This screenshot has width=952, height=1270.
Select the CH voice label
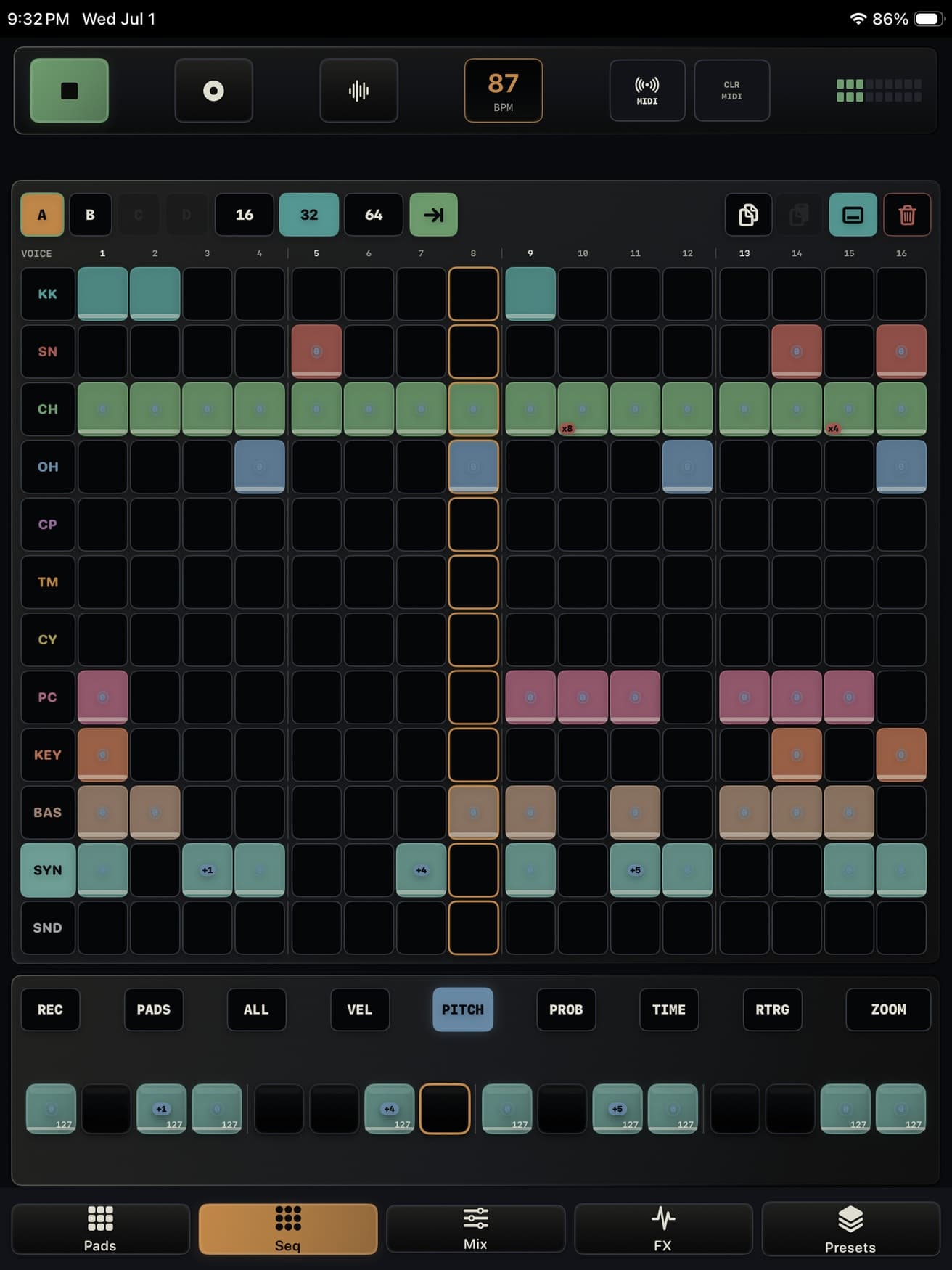(x=48, y=409)
